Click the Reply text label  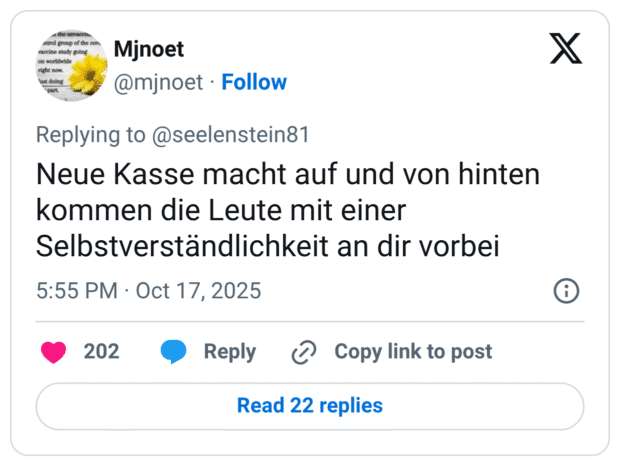[229, 352]
